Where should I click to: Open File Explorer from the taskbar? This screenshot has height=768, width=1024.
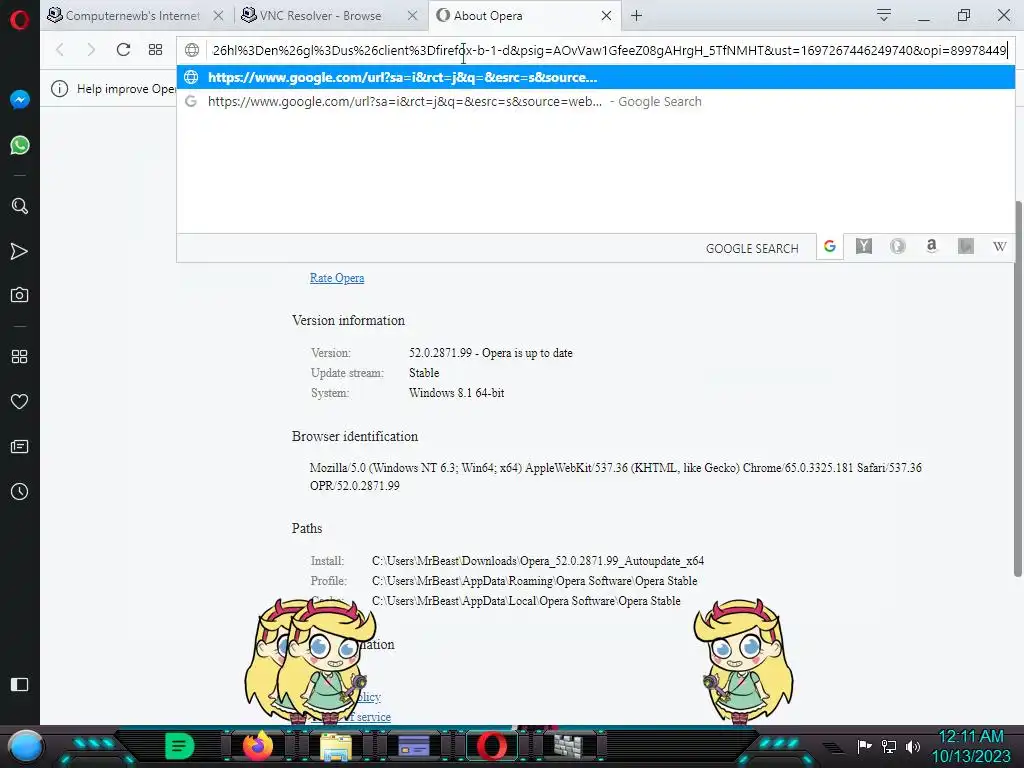click(336, 746)
